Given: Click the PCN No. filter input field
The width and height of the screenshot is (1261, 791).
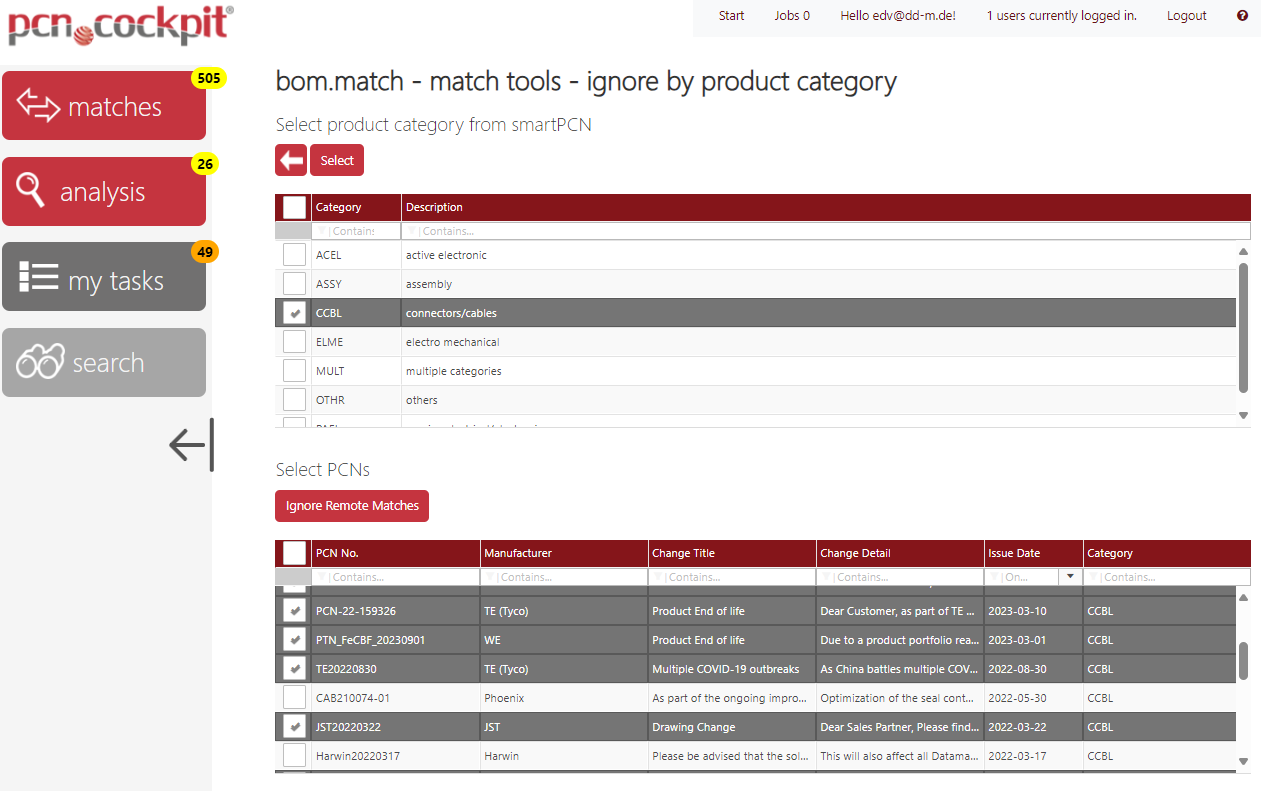Looking at the screenshot, I should click(396, 577).
